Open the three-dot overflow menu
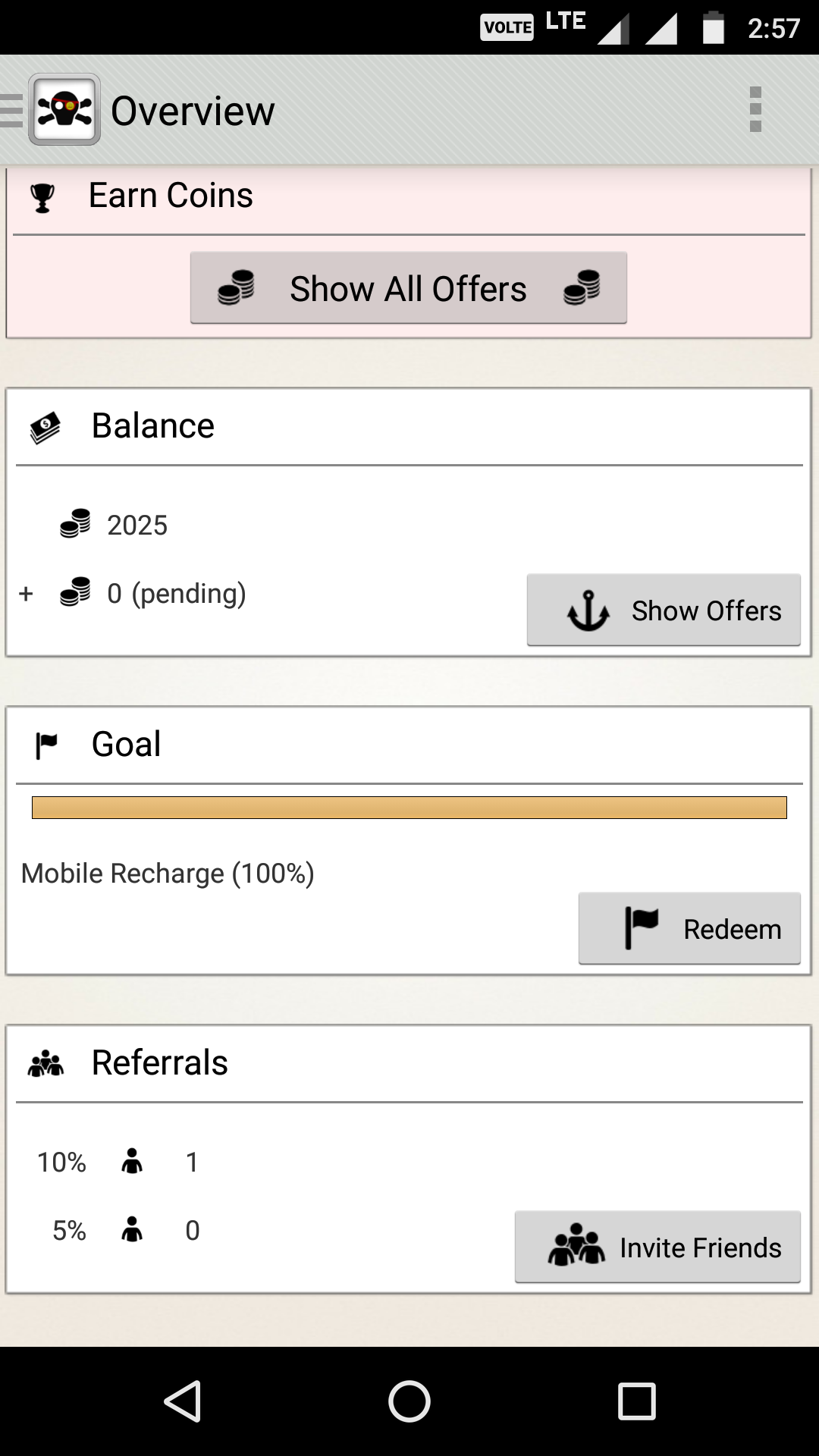The image size is (819, 1456). 755,110
